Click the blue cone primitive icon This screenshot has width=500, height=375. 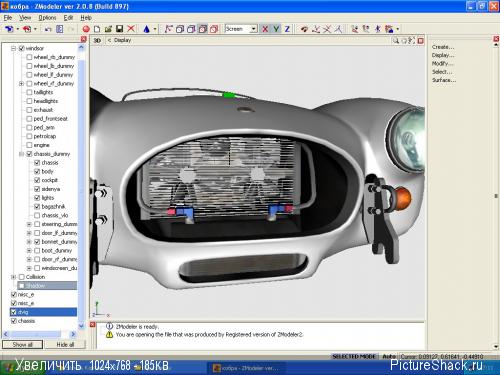click(146, 29)
